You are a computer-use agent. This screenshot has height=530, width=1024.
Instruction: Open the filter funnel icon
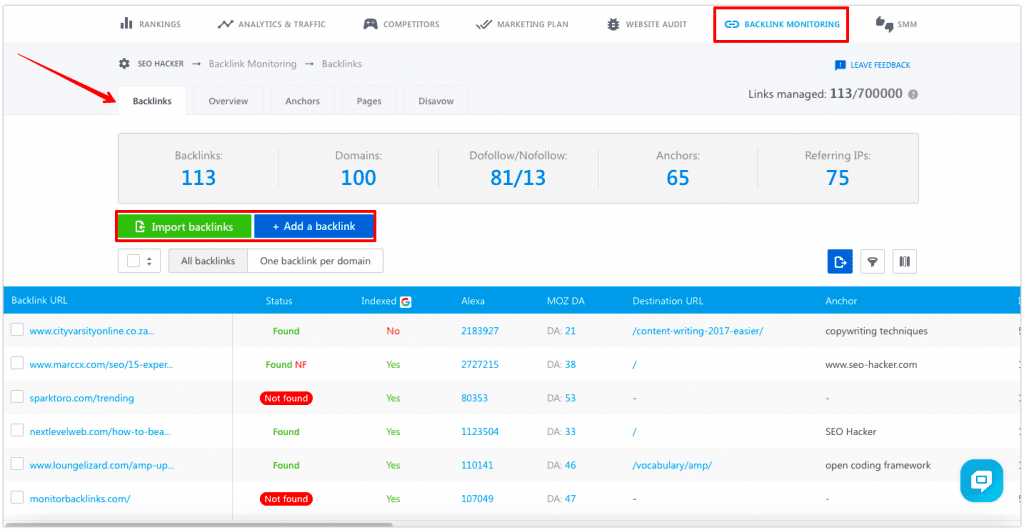(x=872, y=262)
